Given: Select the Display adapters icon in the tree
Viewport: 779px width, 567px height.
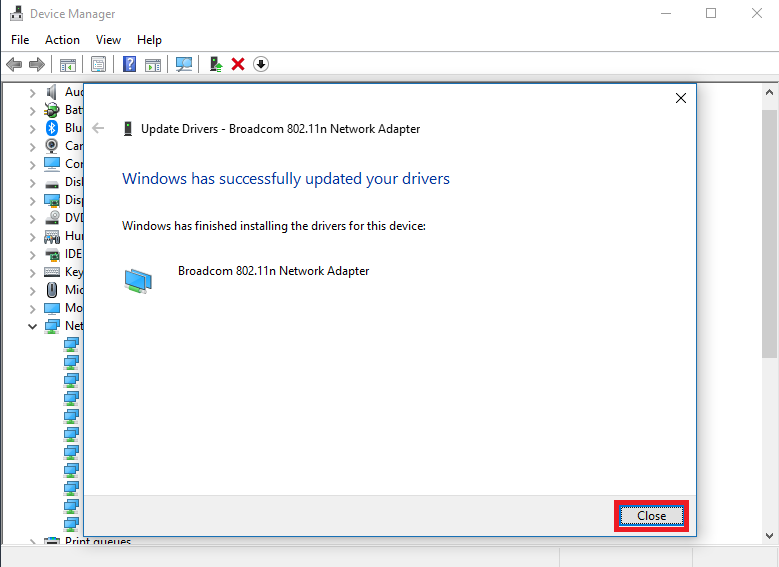Looking at the screenshot, I should click(52, 200).
